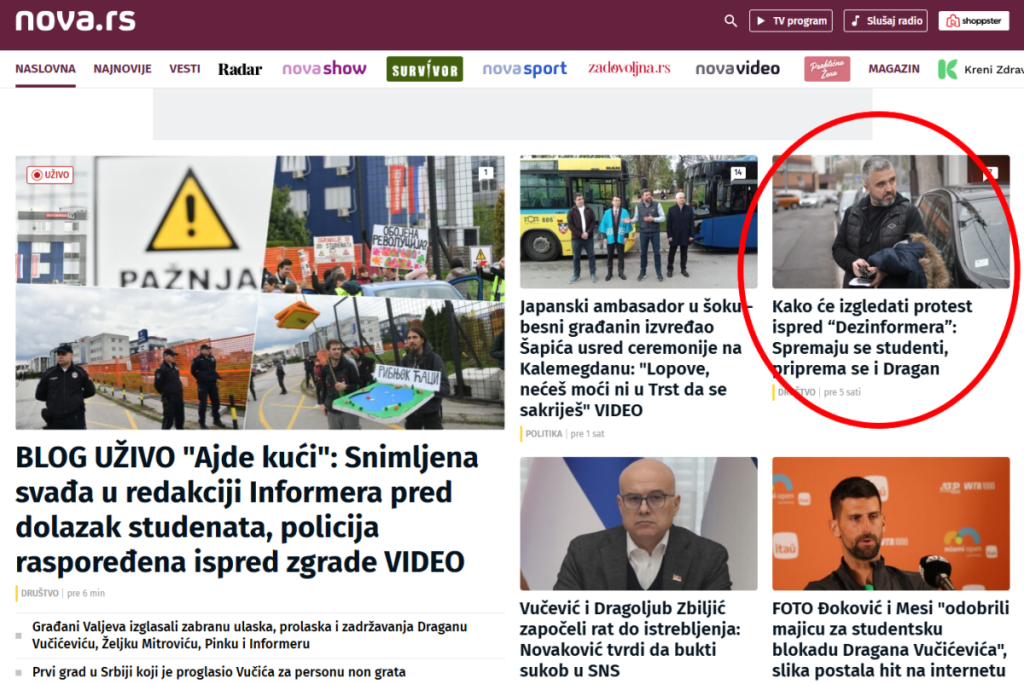Open the Survivor logo in navigation
This screenshot has height=684, width=1024.
tap(424, 69)
